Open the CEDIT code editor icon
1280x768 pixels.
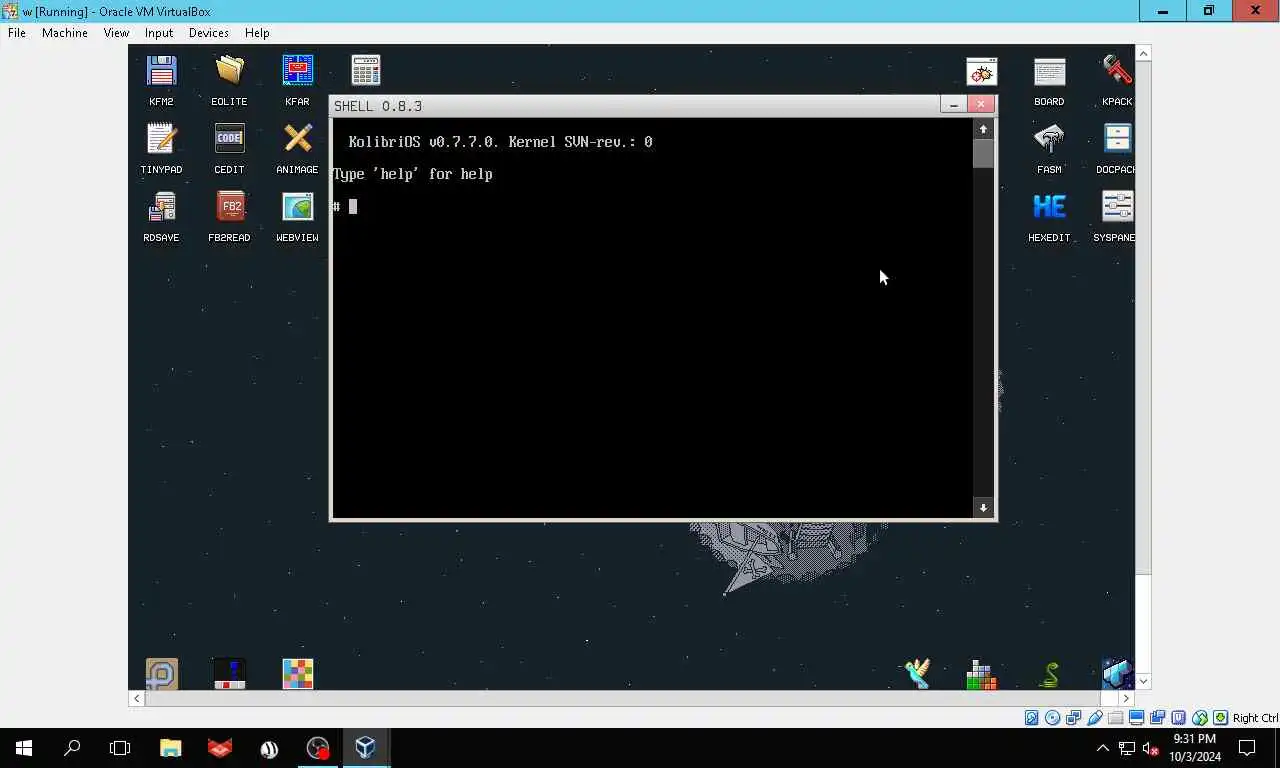point(229,140)
